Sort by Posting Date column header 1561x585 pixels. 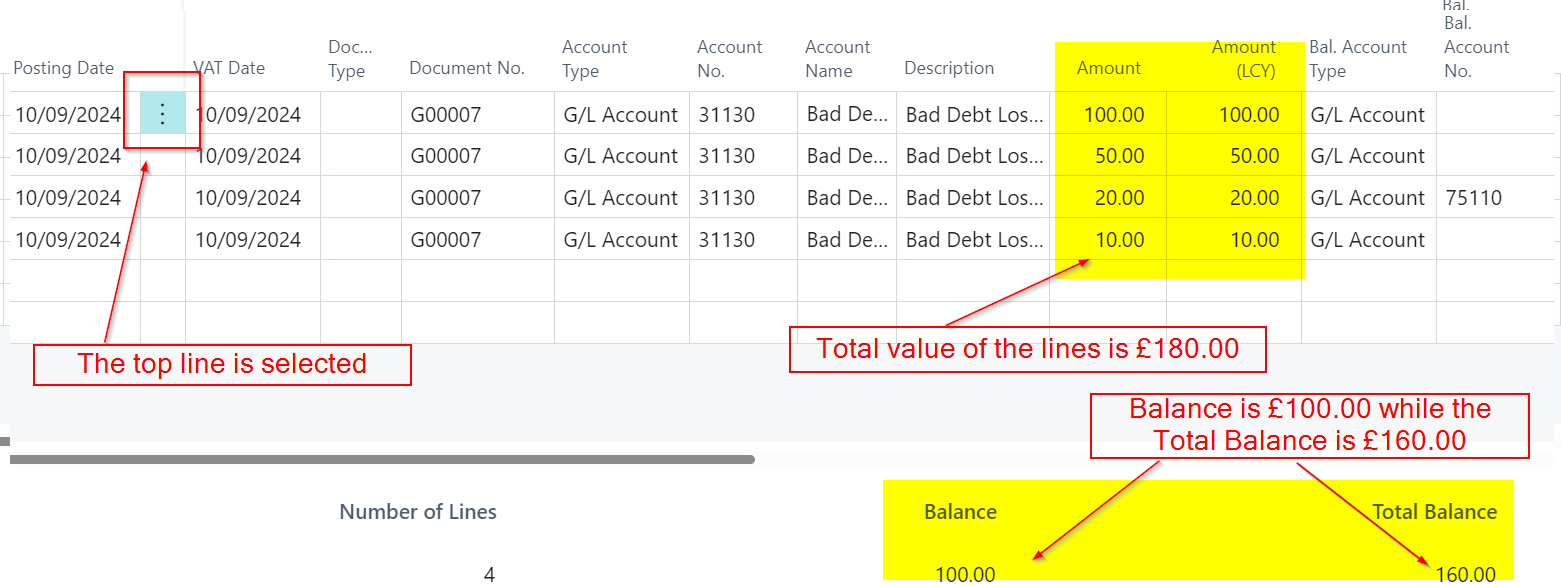[64, 68]
